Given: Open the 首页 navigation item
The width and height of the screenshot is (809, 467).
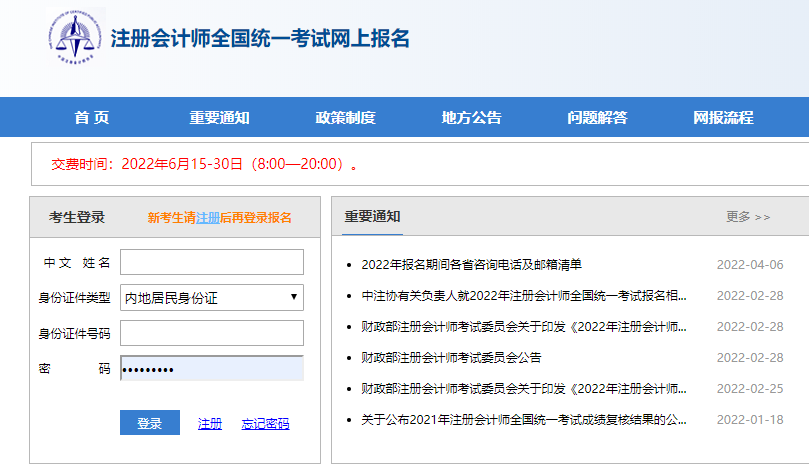Looking at the screenshot, I should tap(92, 118).
